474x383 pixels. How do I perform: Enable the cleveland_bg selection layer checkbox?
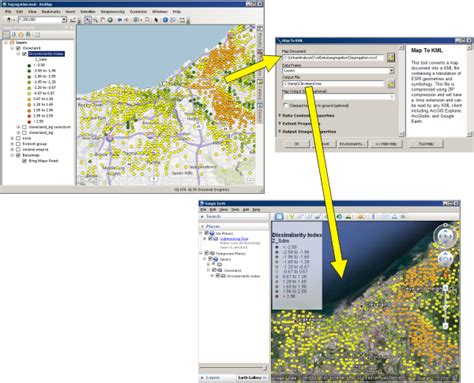tap(24, 127)
